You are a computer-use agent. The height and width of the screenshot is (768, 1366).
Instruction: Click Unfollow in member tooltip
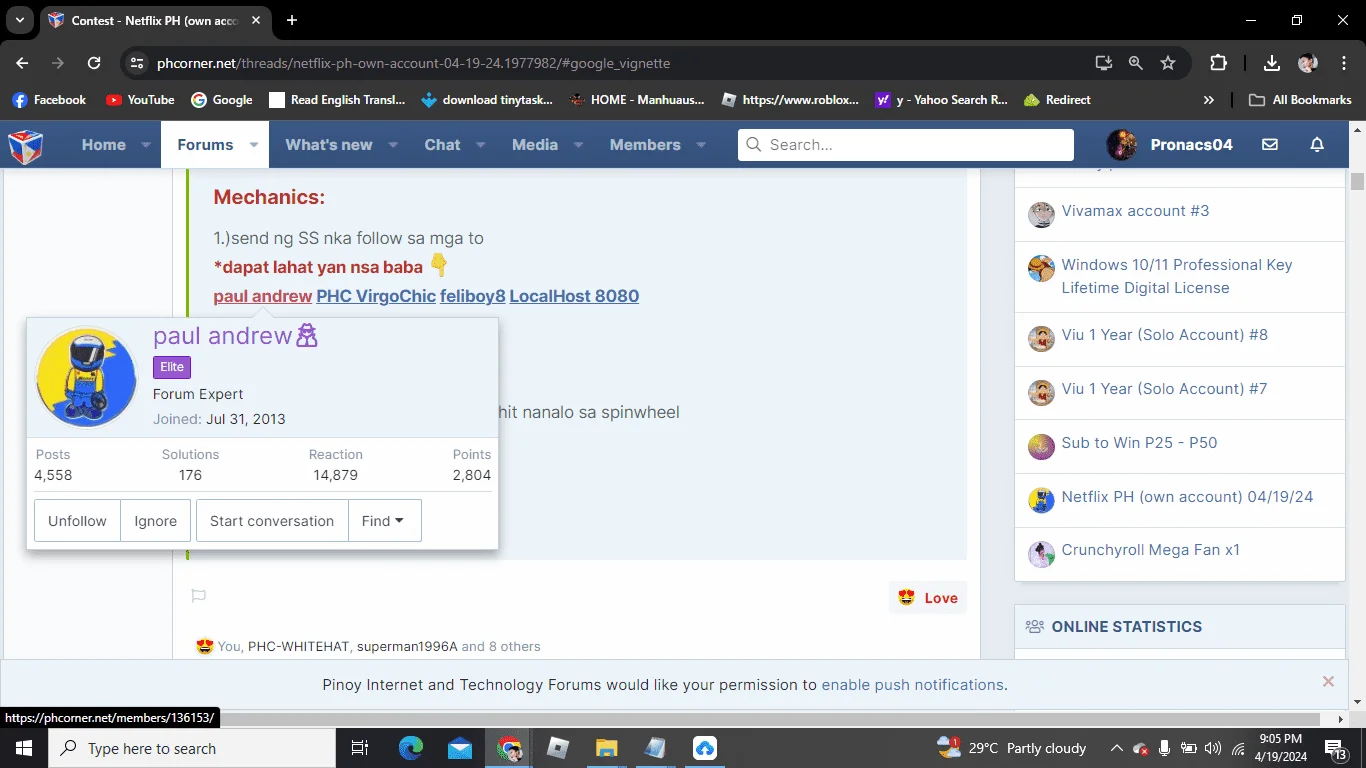(77, 521)
